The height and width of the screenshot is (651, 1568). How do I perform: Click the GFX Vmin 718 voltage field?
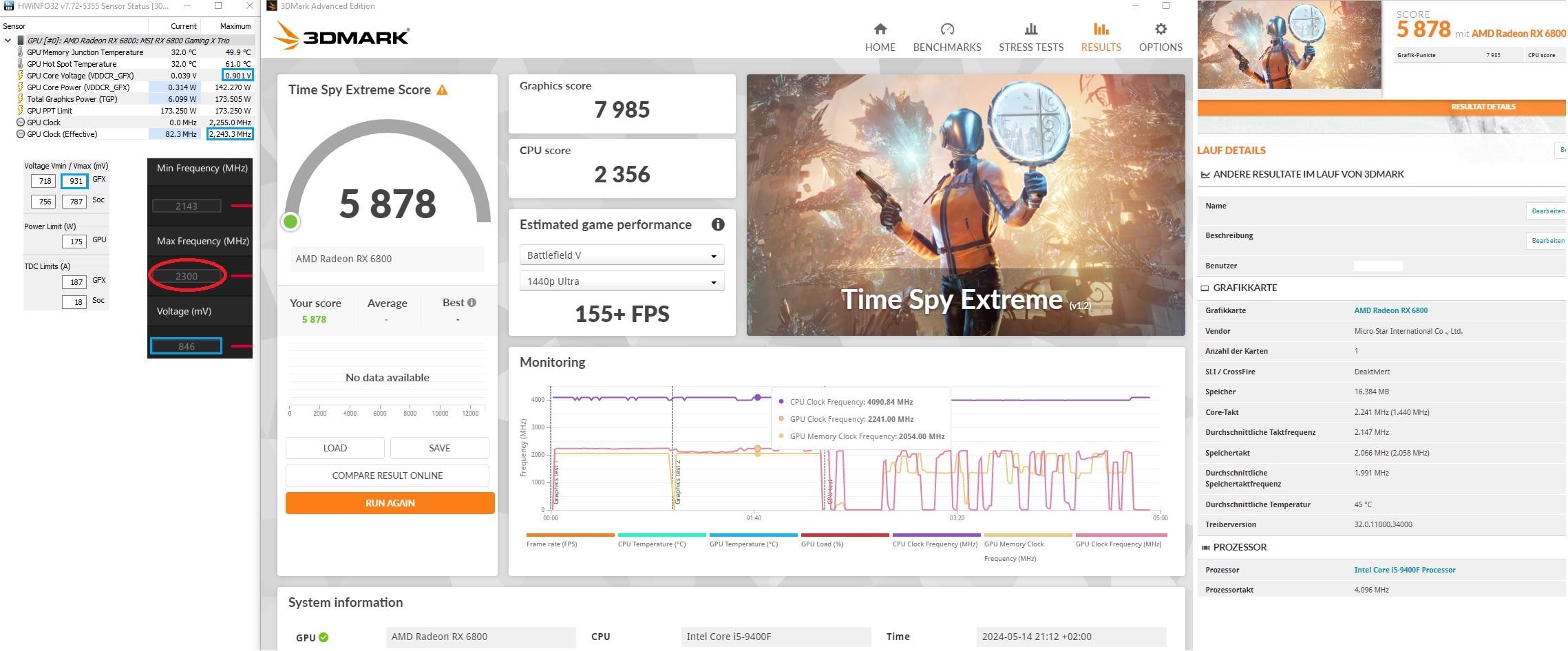45,181
